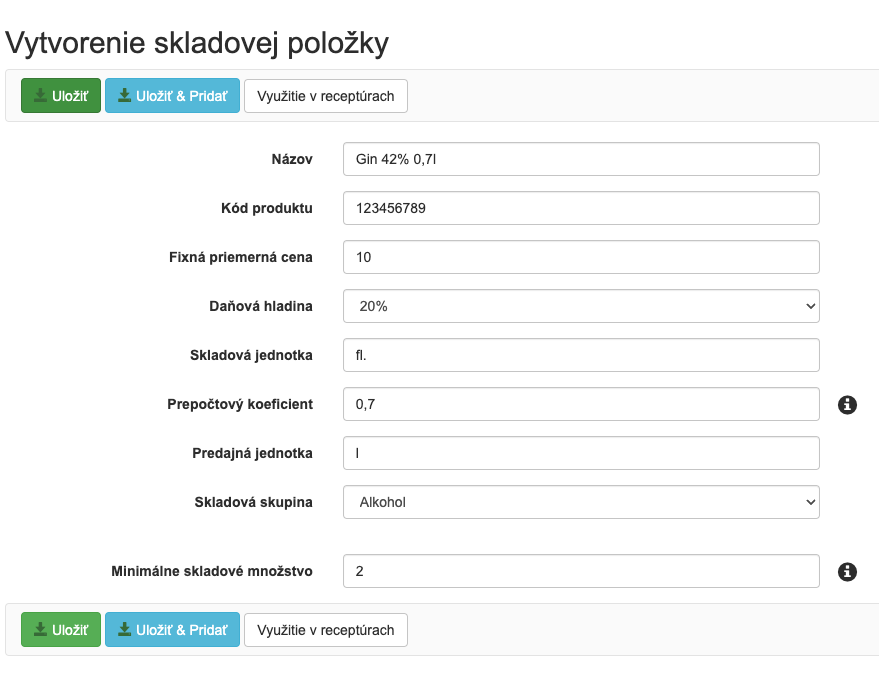Image resolution: width=879 pixels, height=673 pixels.
Task: Open top Využitie v receptúrach button
Action: pyautogui.click(x=326, y=96)
